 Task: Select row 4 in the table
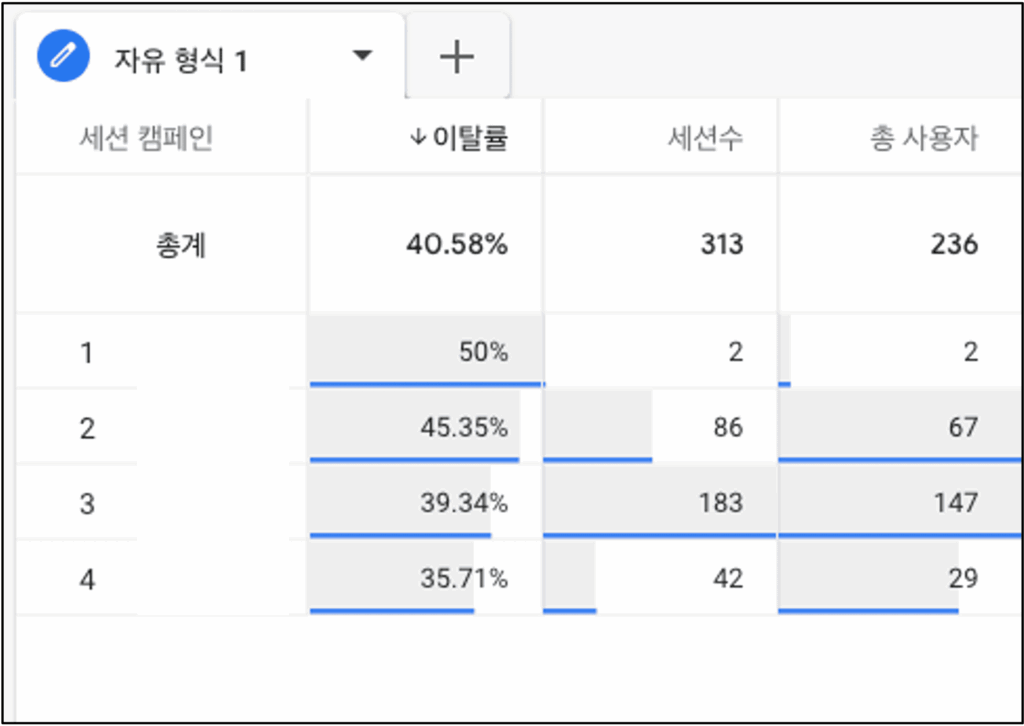click(x=87, y=579)
